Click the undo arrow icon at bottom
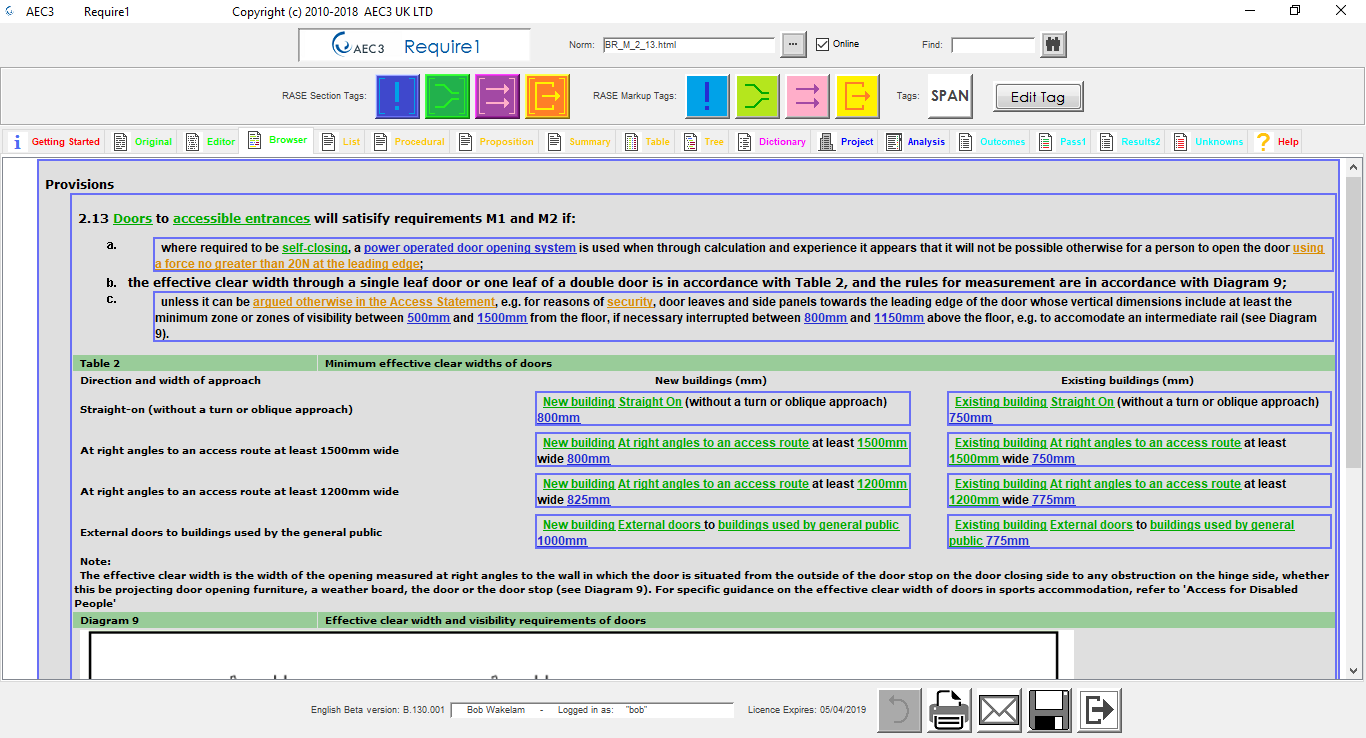1366x738 pixels. [899, 711]
